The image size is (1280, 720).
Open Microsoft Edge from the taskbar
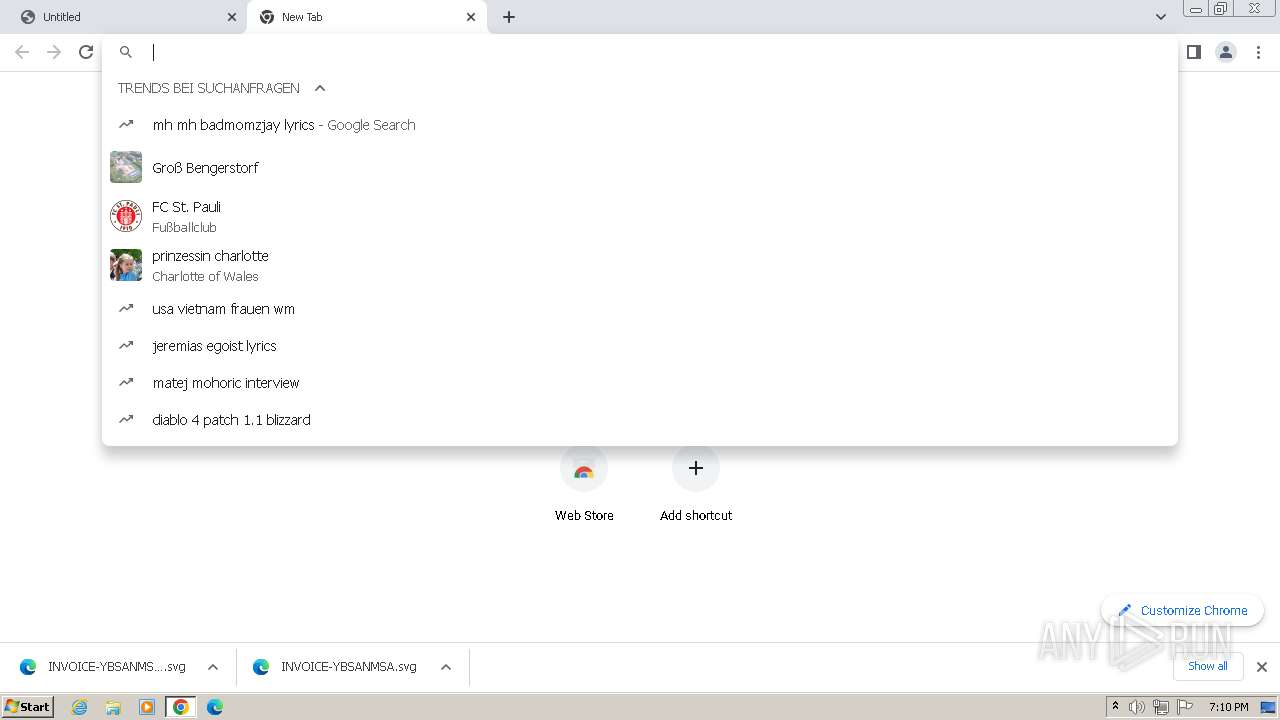[x=215, y=707]
